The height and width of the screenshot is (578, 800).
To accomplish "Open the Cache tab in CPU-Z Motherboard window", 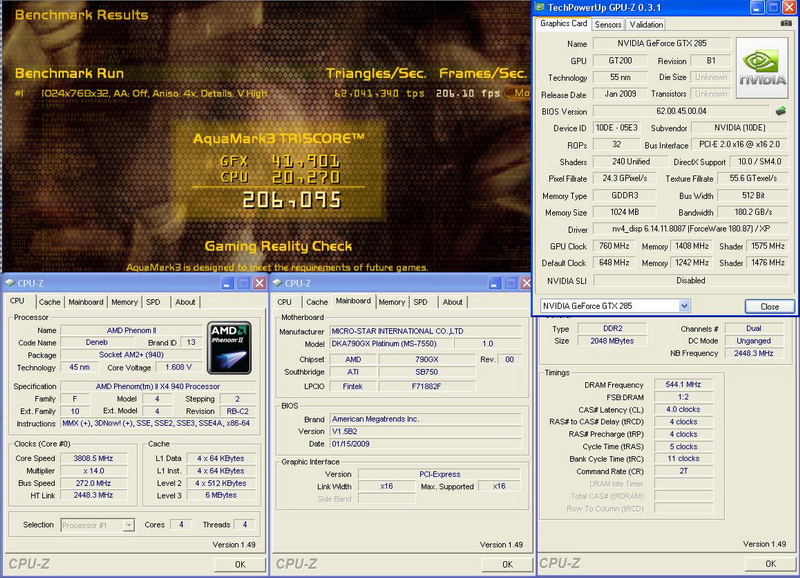I will click(317, 302).
